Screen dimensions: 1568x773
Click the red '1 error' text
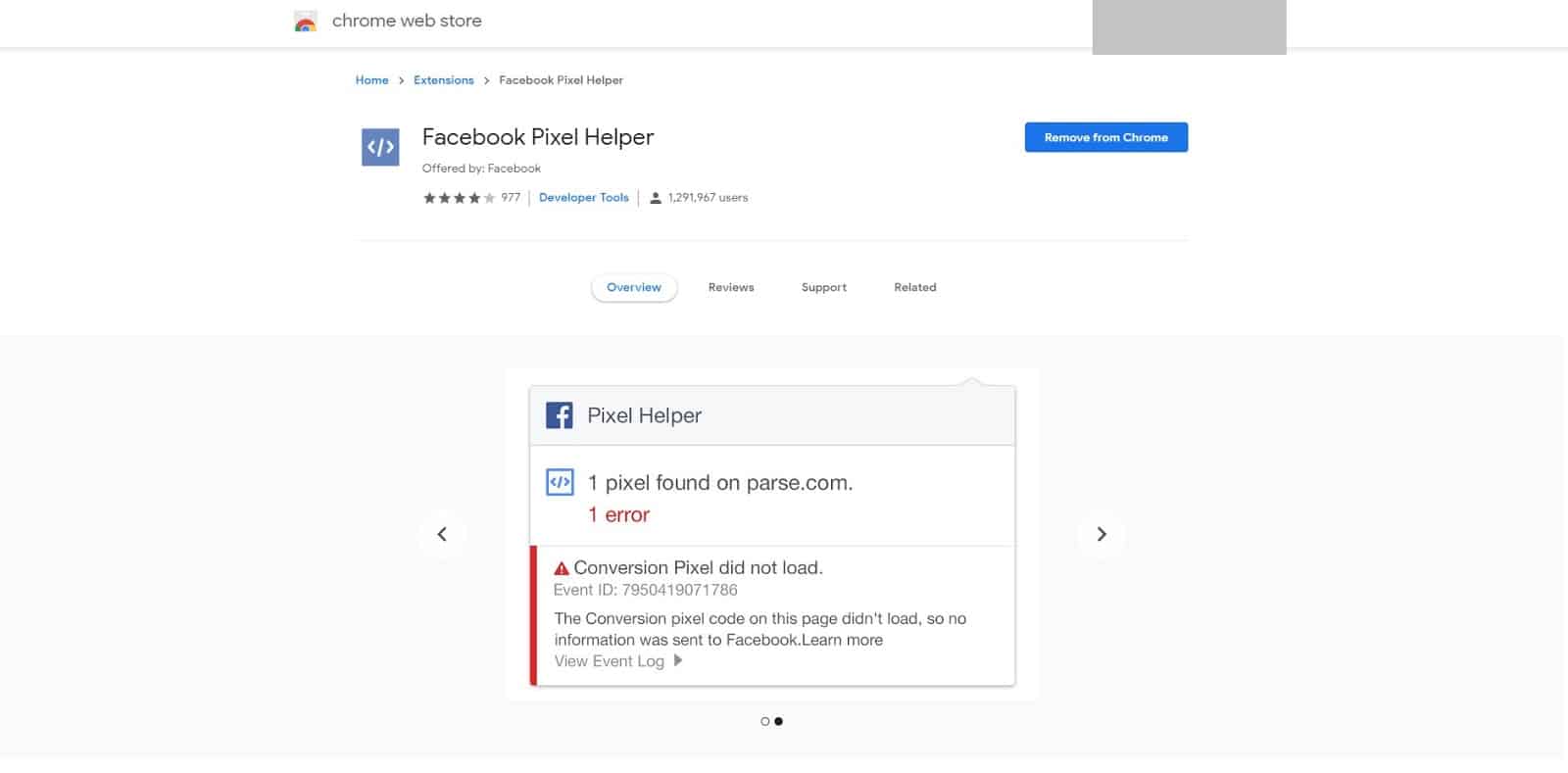618,515
